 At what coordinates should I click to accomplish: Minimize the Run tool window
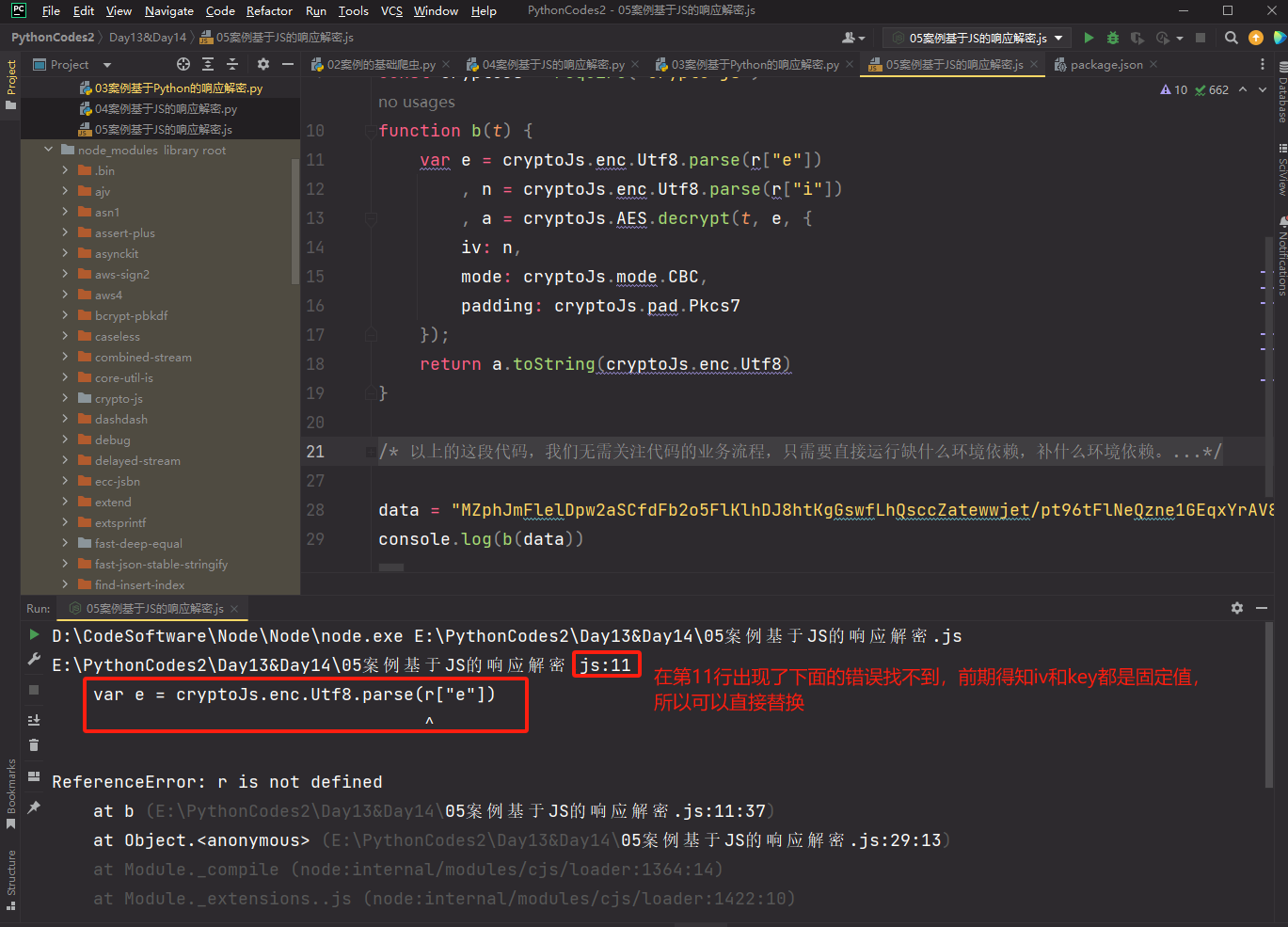pos(1262,608)
